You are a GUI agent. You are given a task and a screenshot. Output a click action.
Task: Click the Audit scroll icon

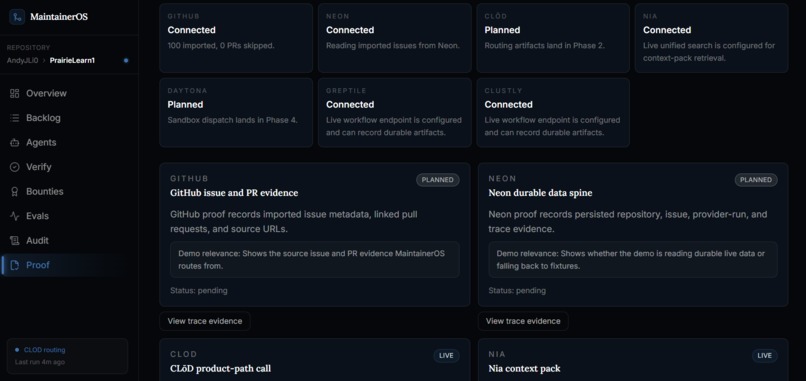[x=14, y=241]
